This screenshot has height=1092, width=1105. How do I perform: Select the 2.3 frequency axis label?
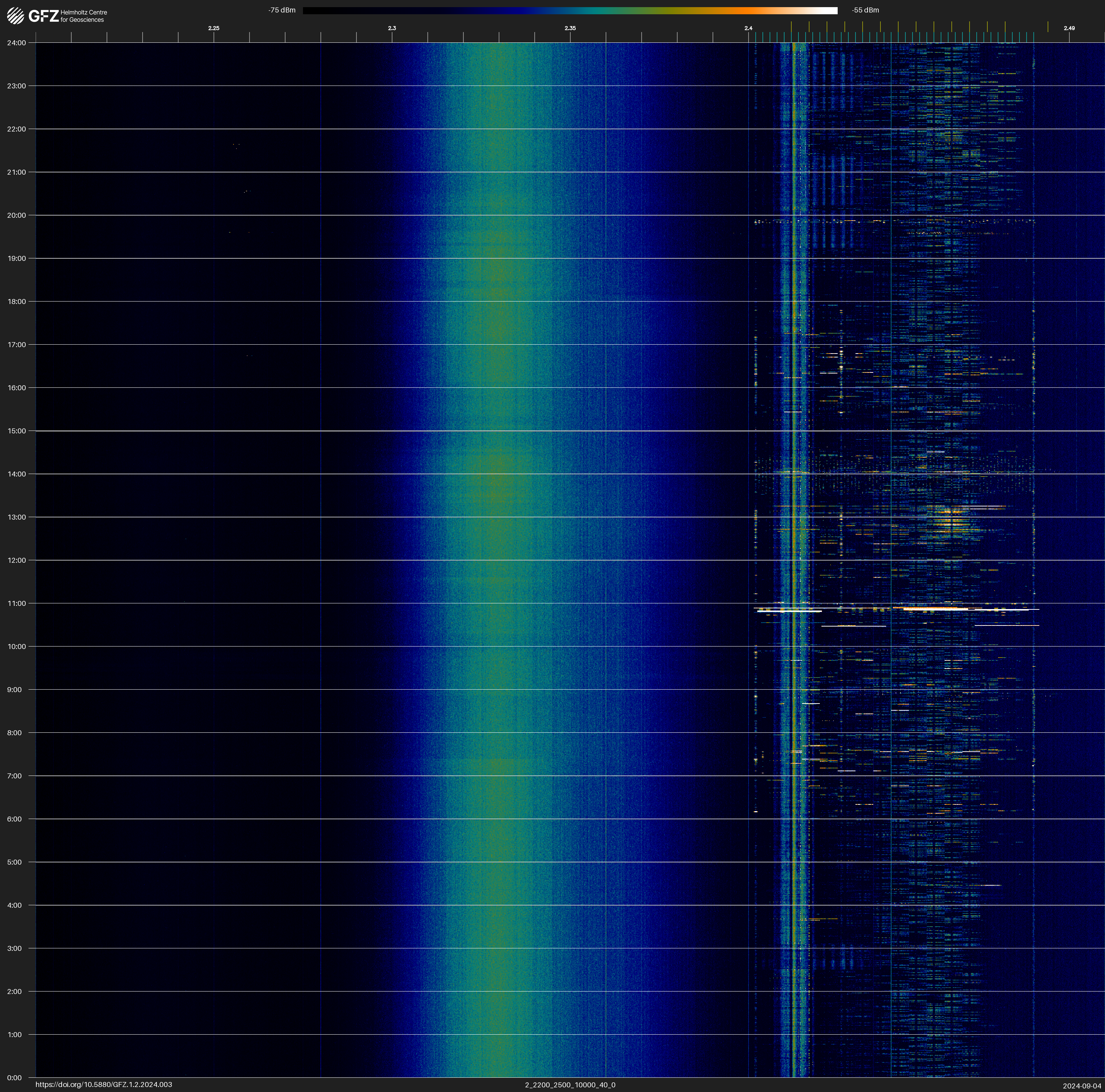[392, 28]
